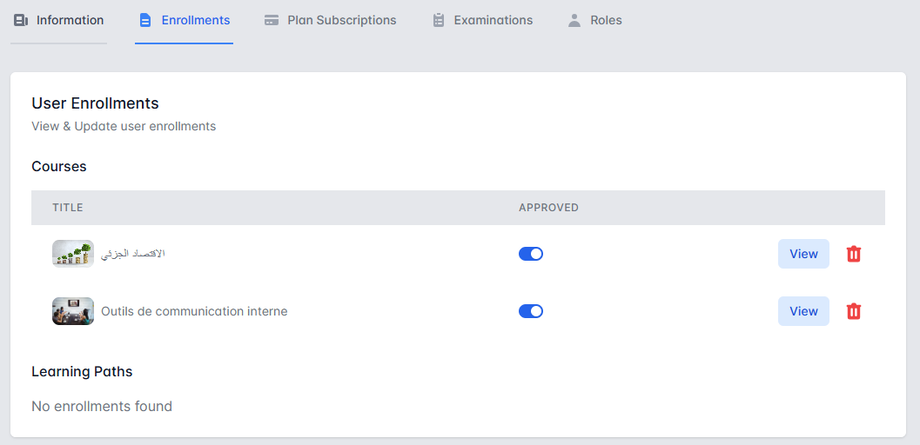Click the Arabic course thumbnail image
920x445 pixels.
pyautogui.click(x=73, y=254)
